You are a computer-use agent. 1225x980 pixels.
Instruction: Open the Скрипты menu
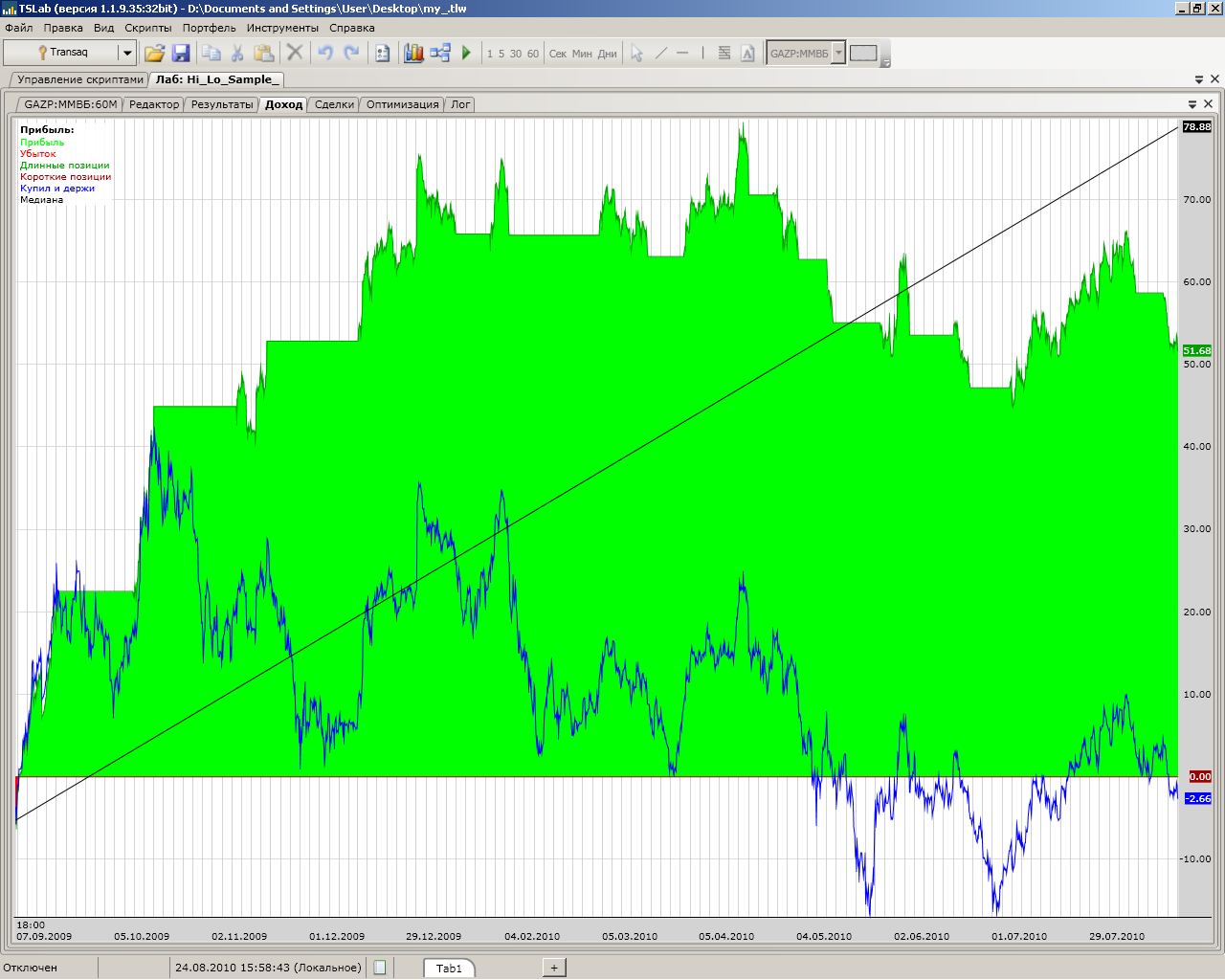tap(148, 28)
